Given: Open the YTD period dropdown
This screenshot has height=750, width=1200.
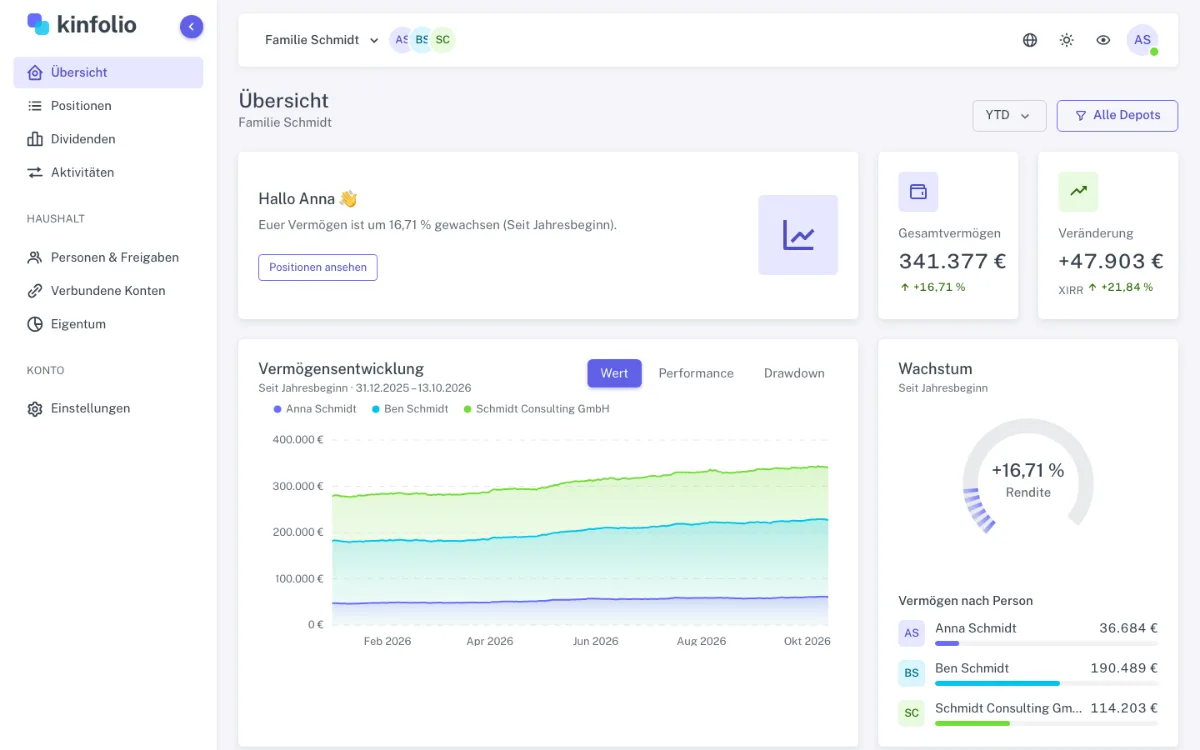Looking at the screenshot, I should pos(1009,116).
